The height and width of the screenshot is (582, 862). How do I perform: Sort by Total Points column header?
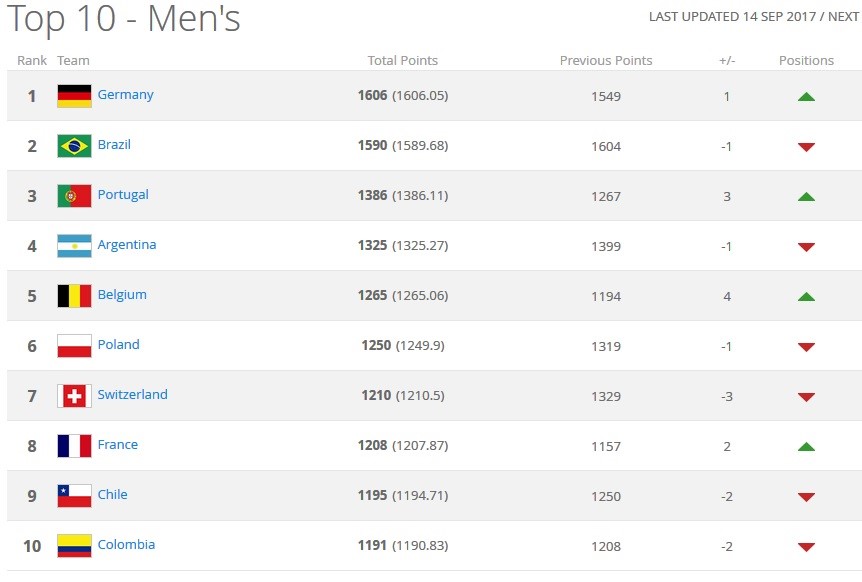coord(402,61)
